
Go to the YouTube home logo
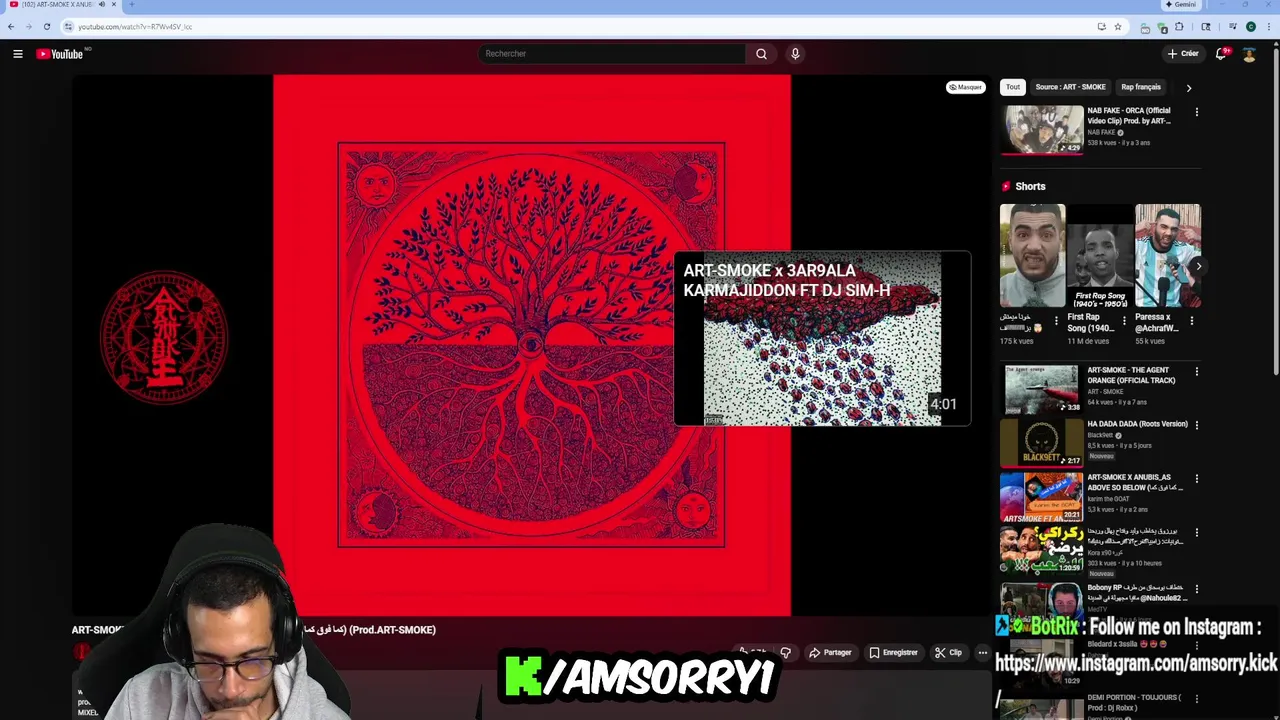pos(60,54)
